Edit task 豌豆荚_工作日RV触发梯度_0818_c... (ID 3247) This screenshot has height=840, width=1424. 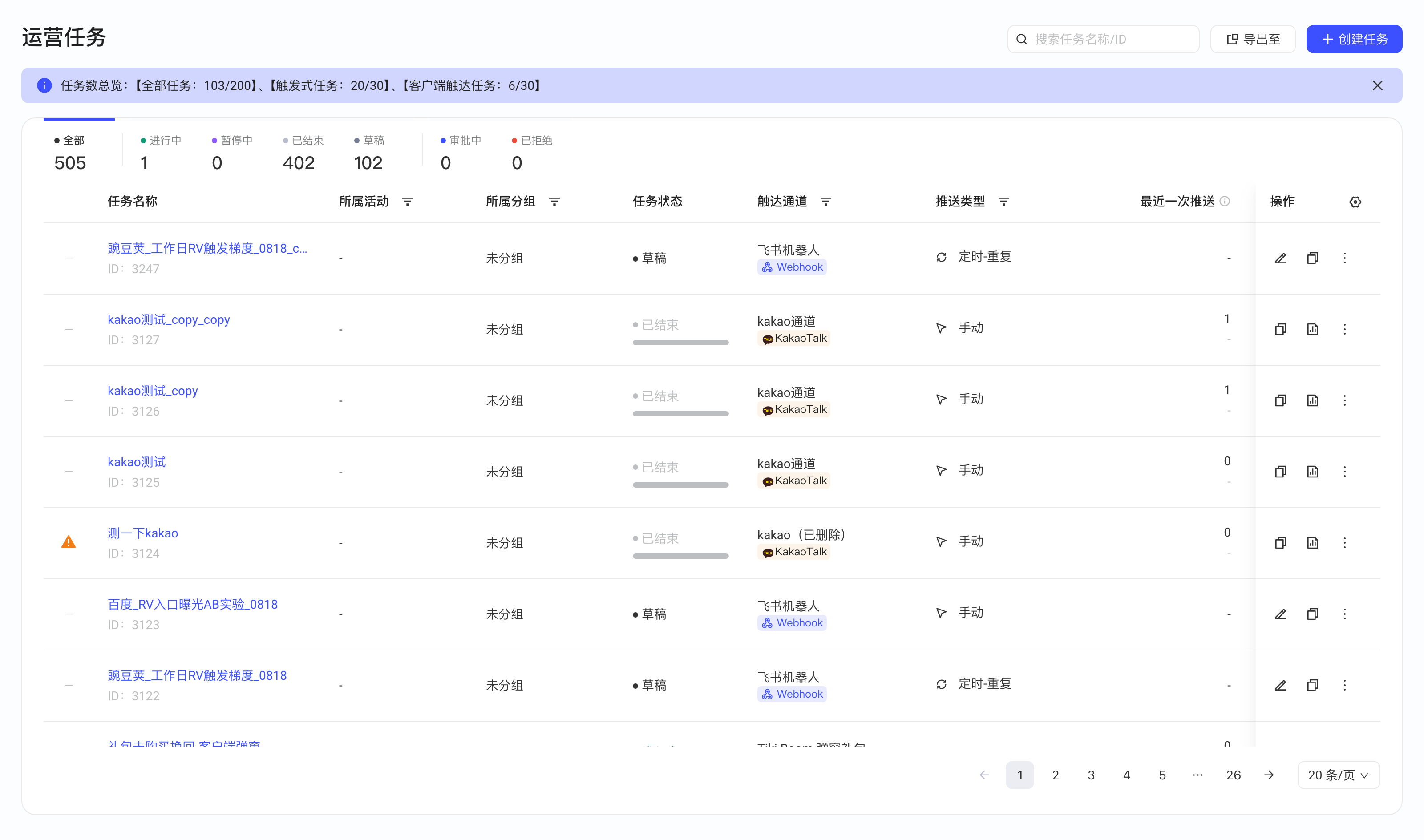click(x=1280, y=258)
